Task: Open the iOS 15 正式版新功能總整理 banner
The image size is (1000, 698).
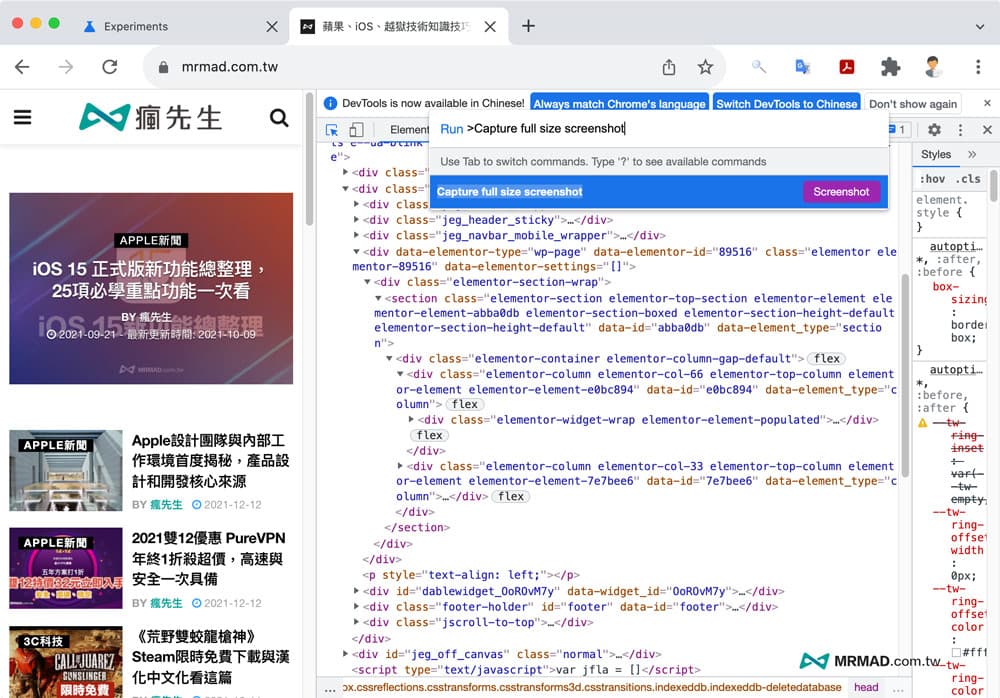Action: [151, 288]
